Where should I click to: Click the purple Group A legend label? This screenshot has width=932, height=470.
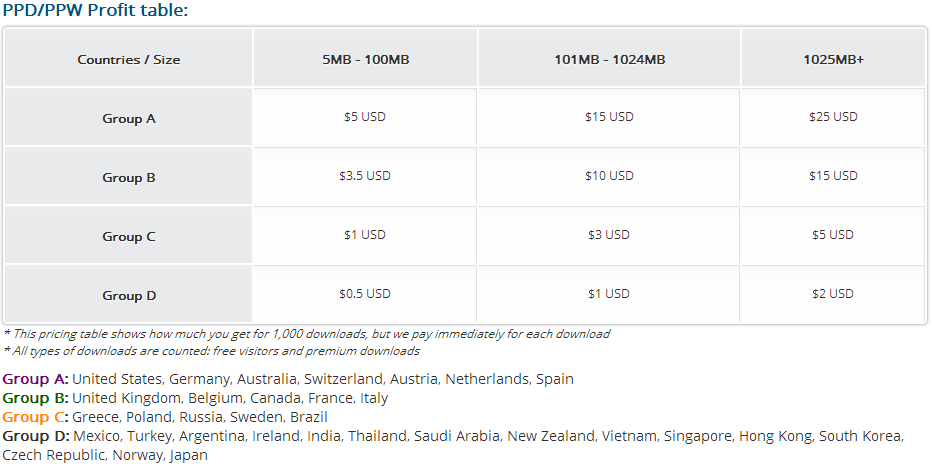click(x=35, y=380)
